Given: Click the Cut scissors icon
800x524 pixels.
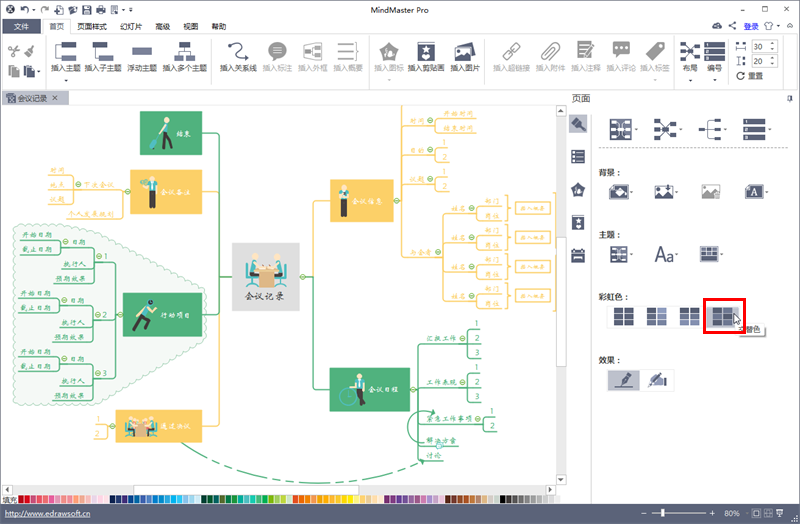Looking at the screenshot, I should 14,51.
